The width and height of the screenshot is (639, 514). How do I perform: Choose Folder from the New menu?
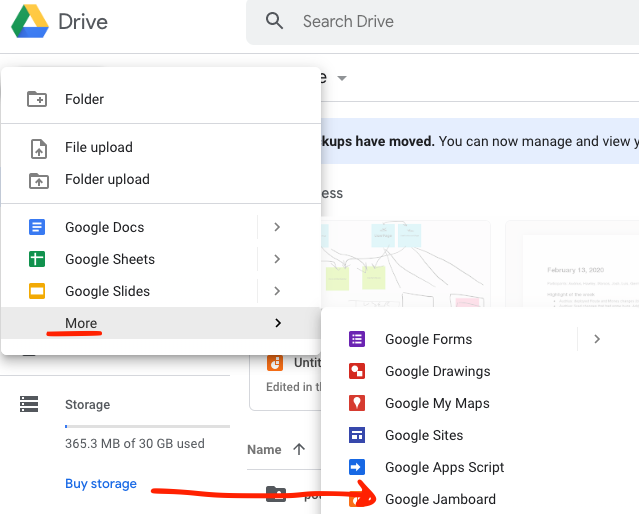point(161,99)
